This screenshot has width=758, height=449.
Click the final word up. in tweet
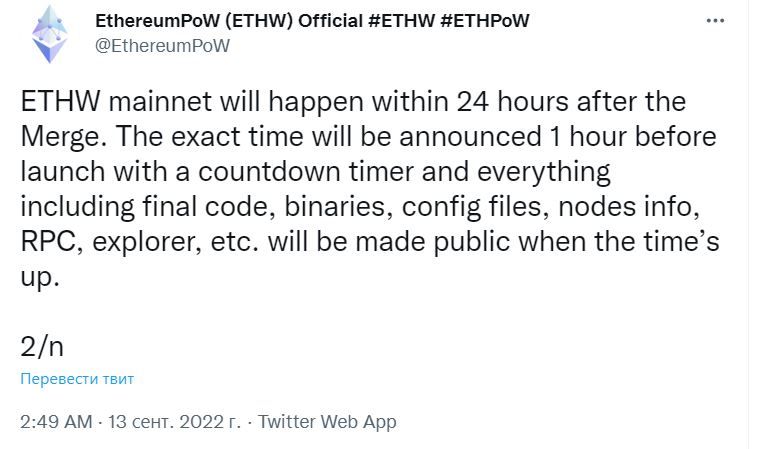point(39,278)
